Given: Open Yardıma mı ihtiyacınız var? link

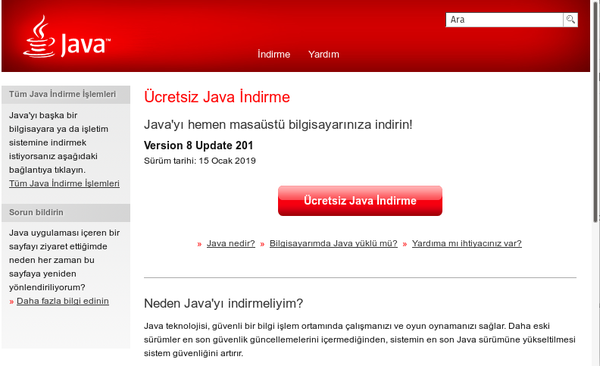Looking at the screenshot, I should [x=466, y=243].
